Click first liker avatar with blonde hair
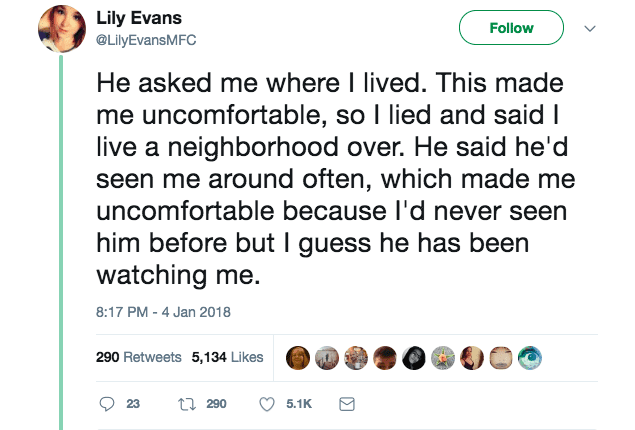635x430 pixels. coord(298,358)
